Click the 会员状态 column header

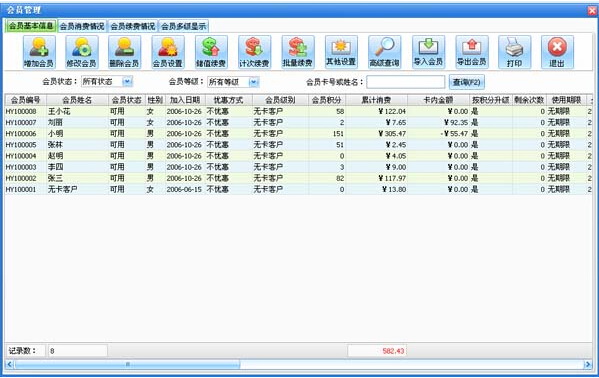pyautogui.click(x=127, y=100)
